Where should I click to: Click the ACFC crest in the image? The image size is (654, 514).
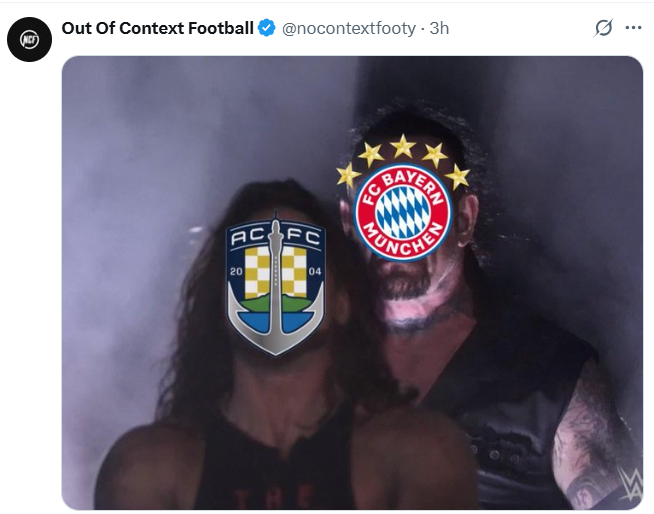pos(275,285)
